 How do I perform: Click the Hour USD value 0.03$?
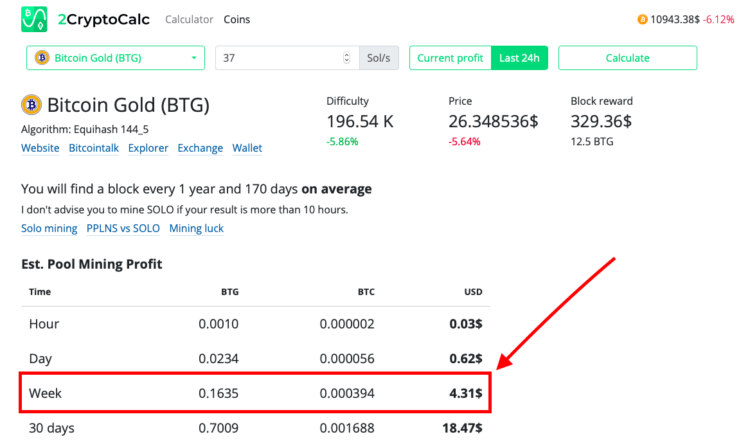pyautogui.click(x=465, y=324)
